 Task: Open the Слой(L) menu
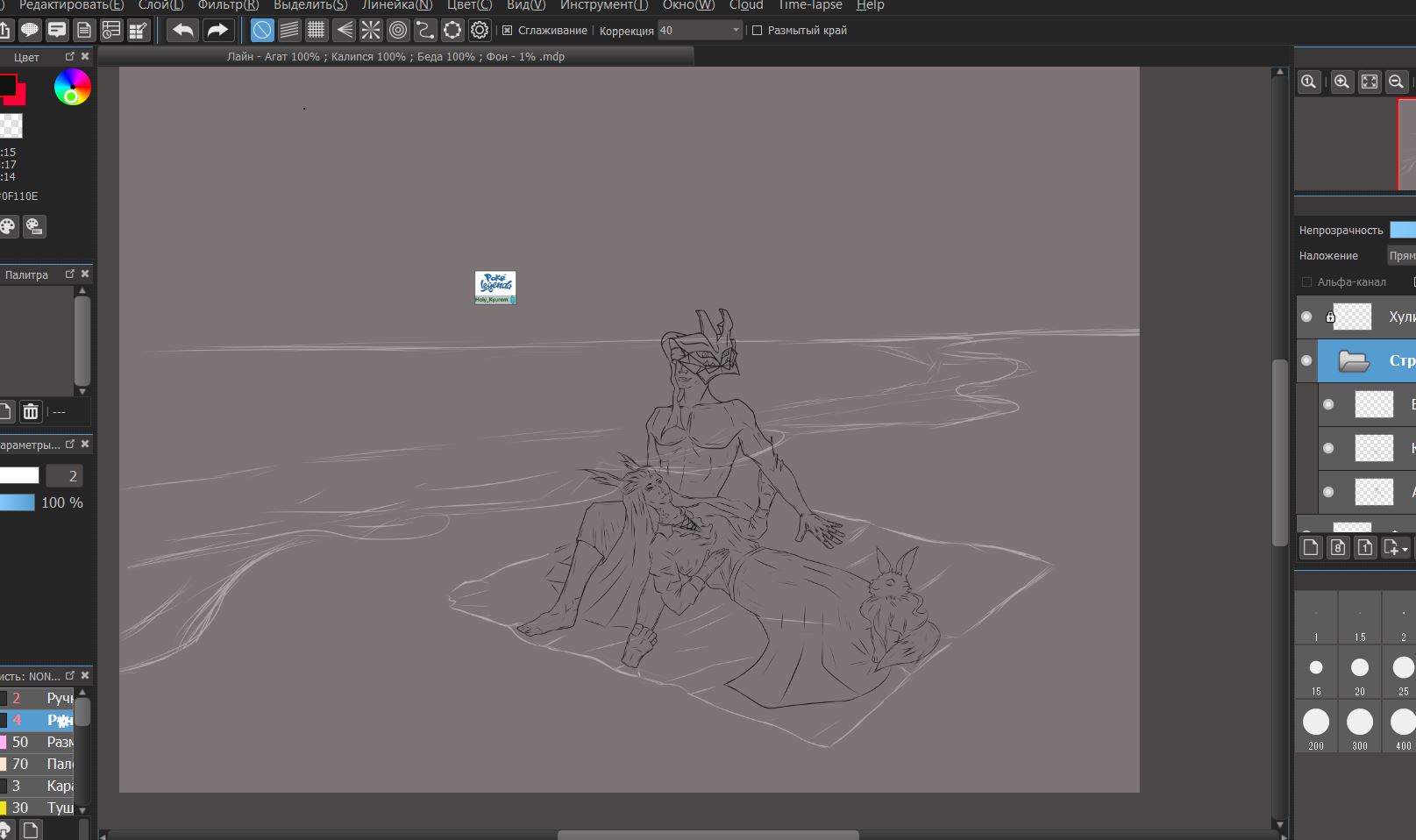pyautogui.click(x=160, y=5)
